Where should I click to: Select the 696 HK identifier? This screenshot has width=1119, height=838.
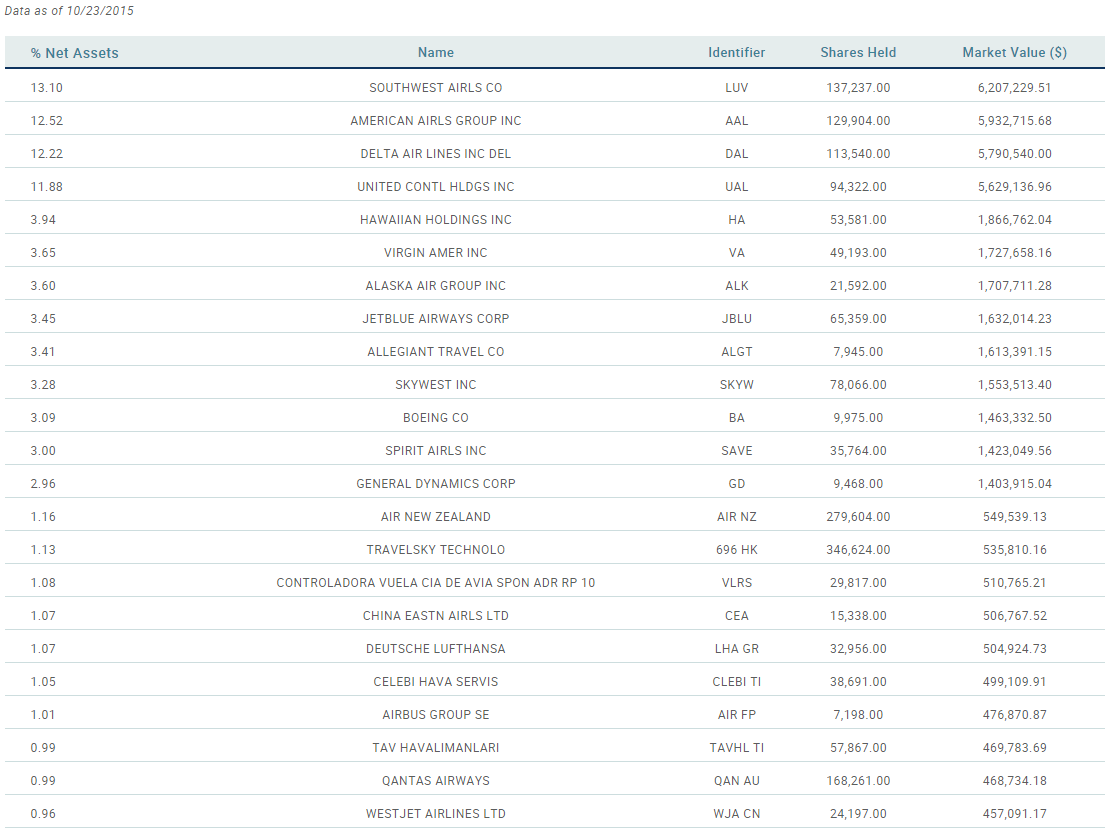(x=736, y=550)
